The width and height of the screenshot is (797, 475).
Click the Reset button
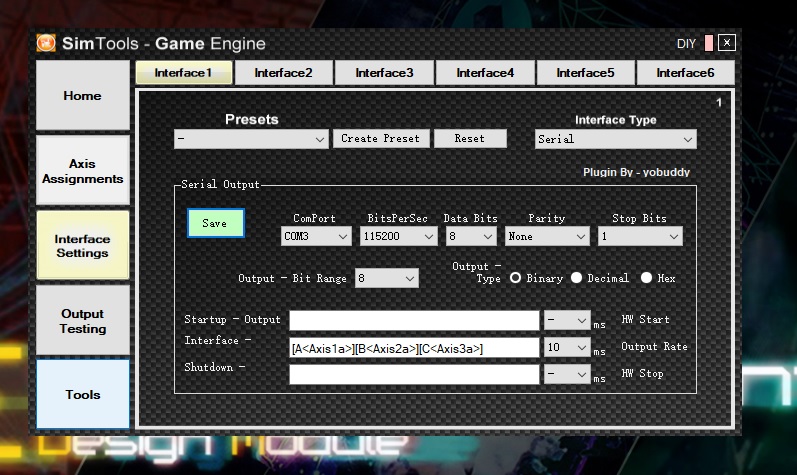pos(470,139)
